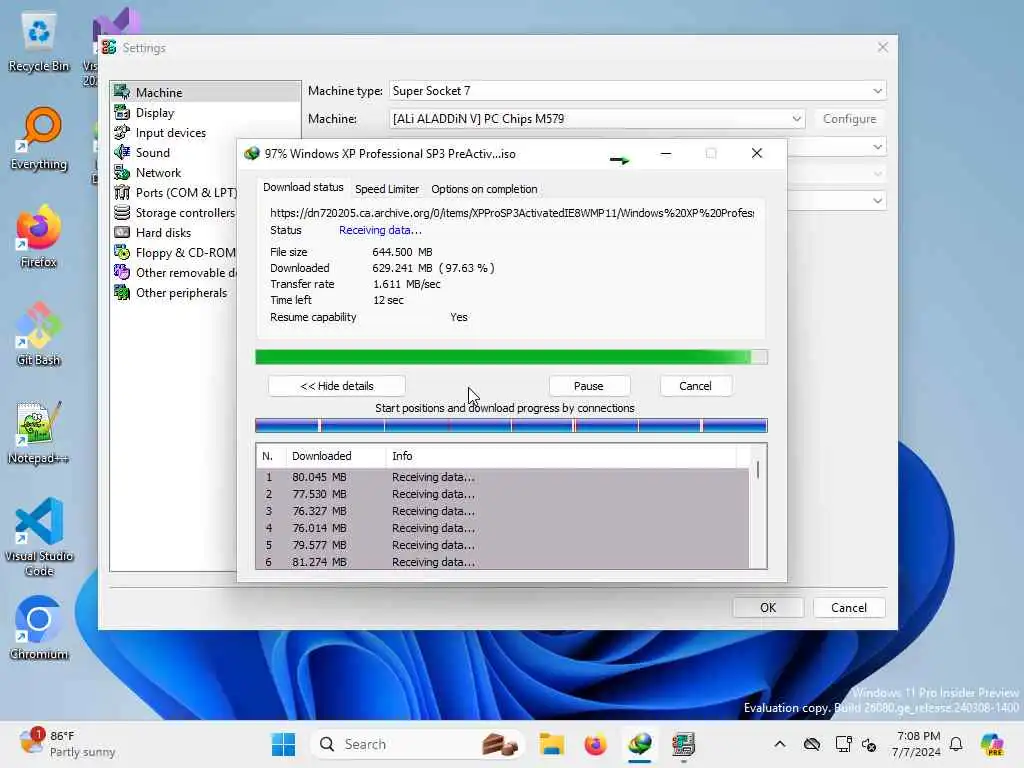This screenshot has height=768, width=1024.
Task: Select connection row 6 with 81.274 MB
Action: (502, 562)
